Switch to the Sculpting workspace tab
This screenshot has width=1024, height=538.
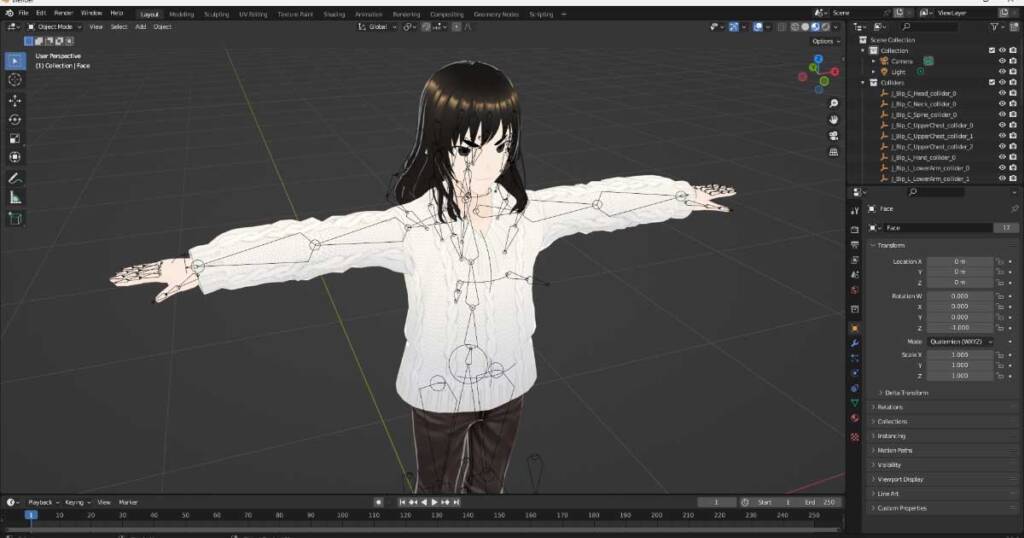(217, 14)
